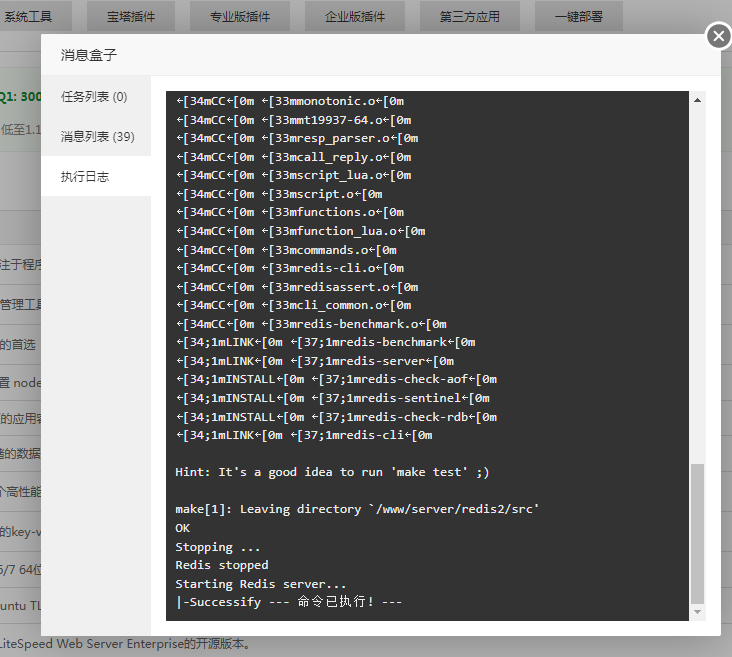Viewport: 732px width, 657px height.
Task: Click log line containing script_lua.o
Action: tap(294, 175)
